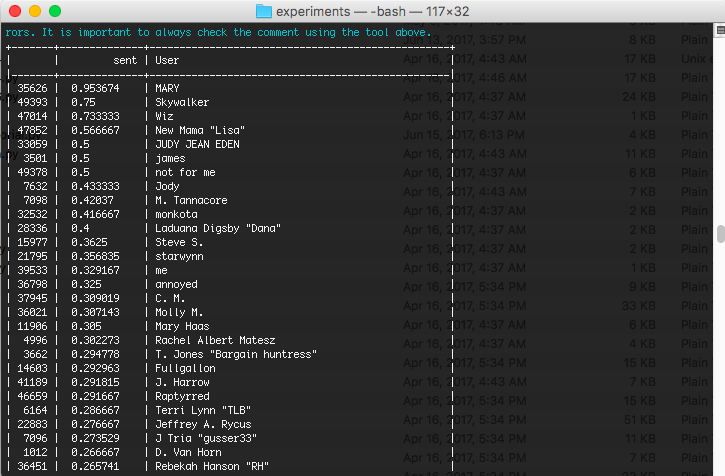
Task: Click the index value 28336
Action: [x=32, y=229]
